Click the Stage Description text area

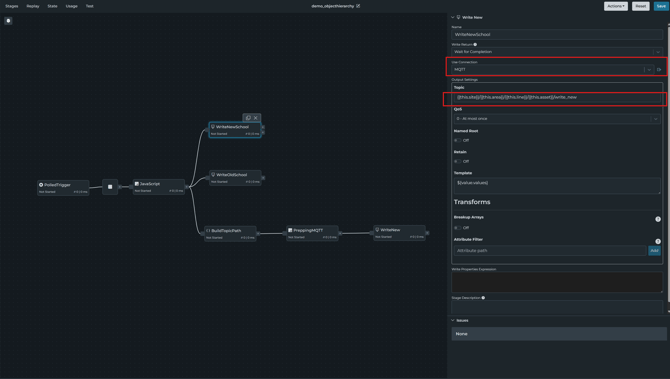[557, 307]
